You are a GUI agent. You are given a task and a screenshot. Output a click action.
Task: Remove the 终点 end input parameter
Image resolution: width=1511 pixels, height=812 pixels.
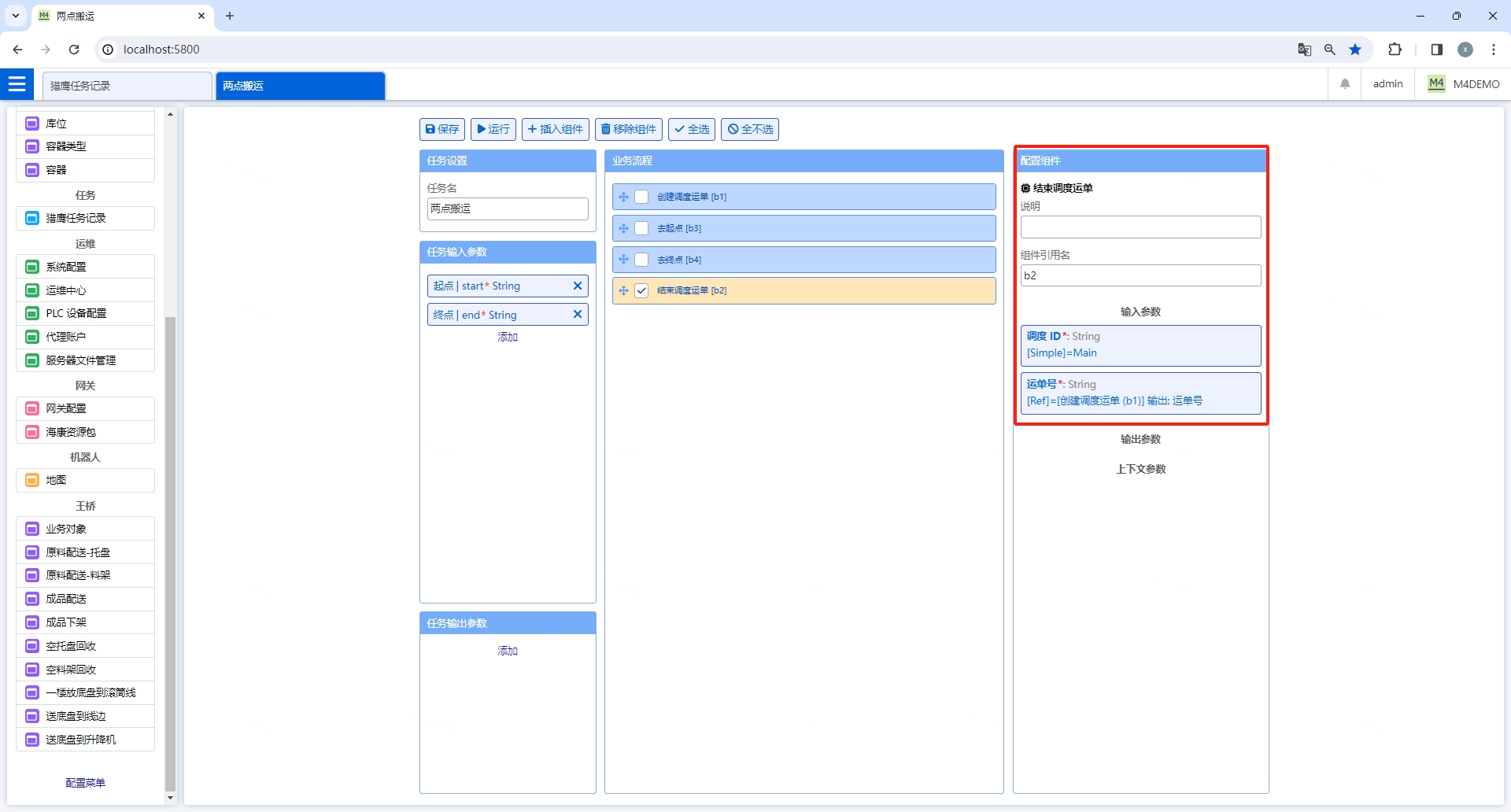(x=578, y=314)
